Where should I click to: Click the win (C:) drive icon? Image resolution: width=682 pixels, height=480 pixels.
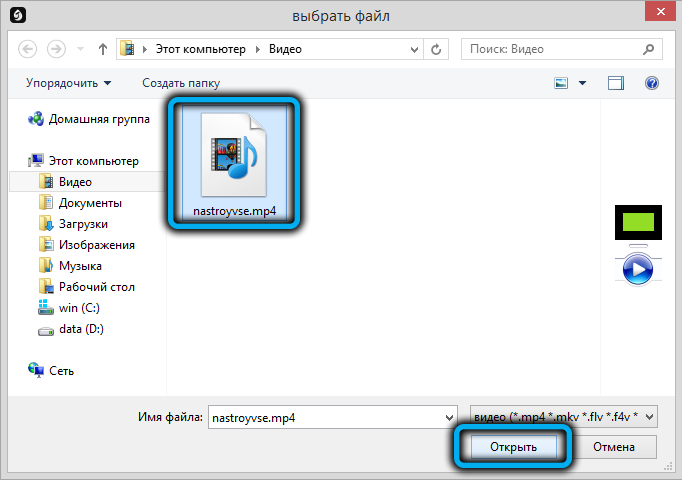click(x=46, y=307)
